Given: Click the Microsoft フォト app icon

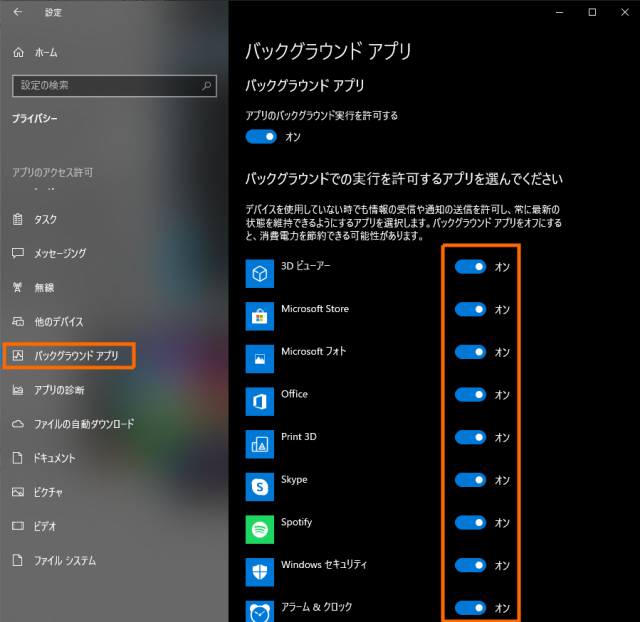Looking at the screenshot, I should click(x=259, y=358).
